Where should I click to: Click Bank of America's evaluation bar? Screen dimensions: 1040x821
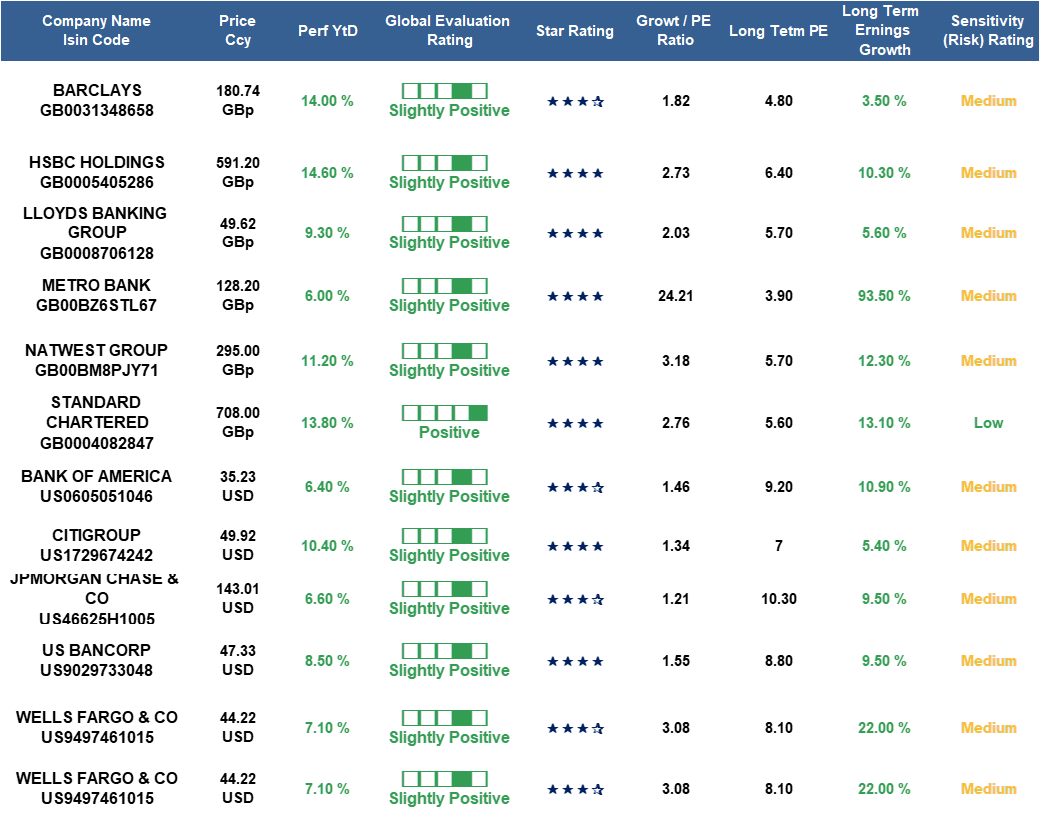(444, 477)
